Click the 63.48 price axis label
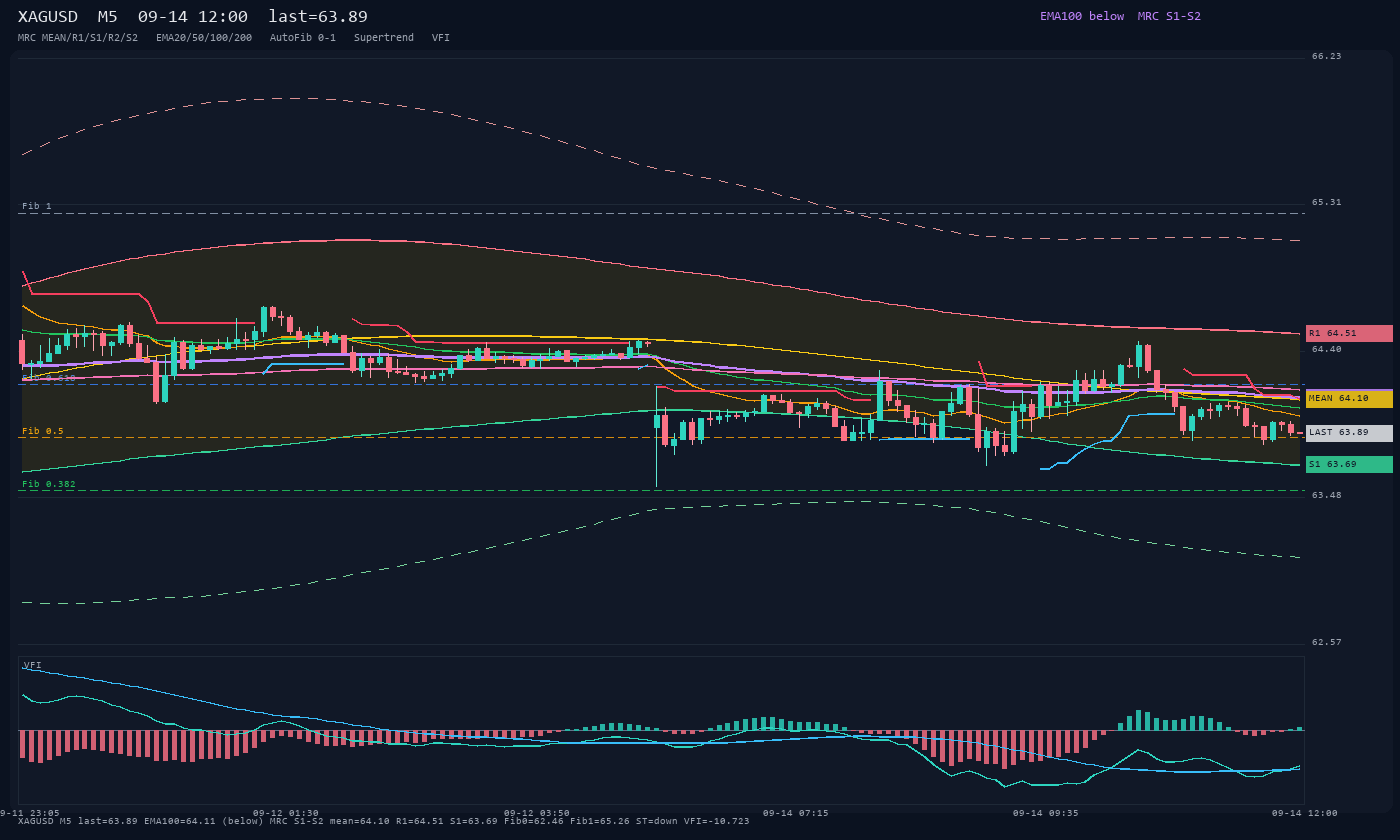This screenshot has height=840, width=1400. click(x=1327, y=495)
